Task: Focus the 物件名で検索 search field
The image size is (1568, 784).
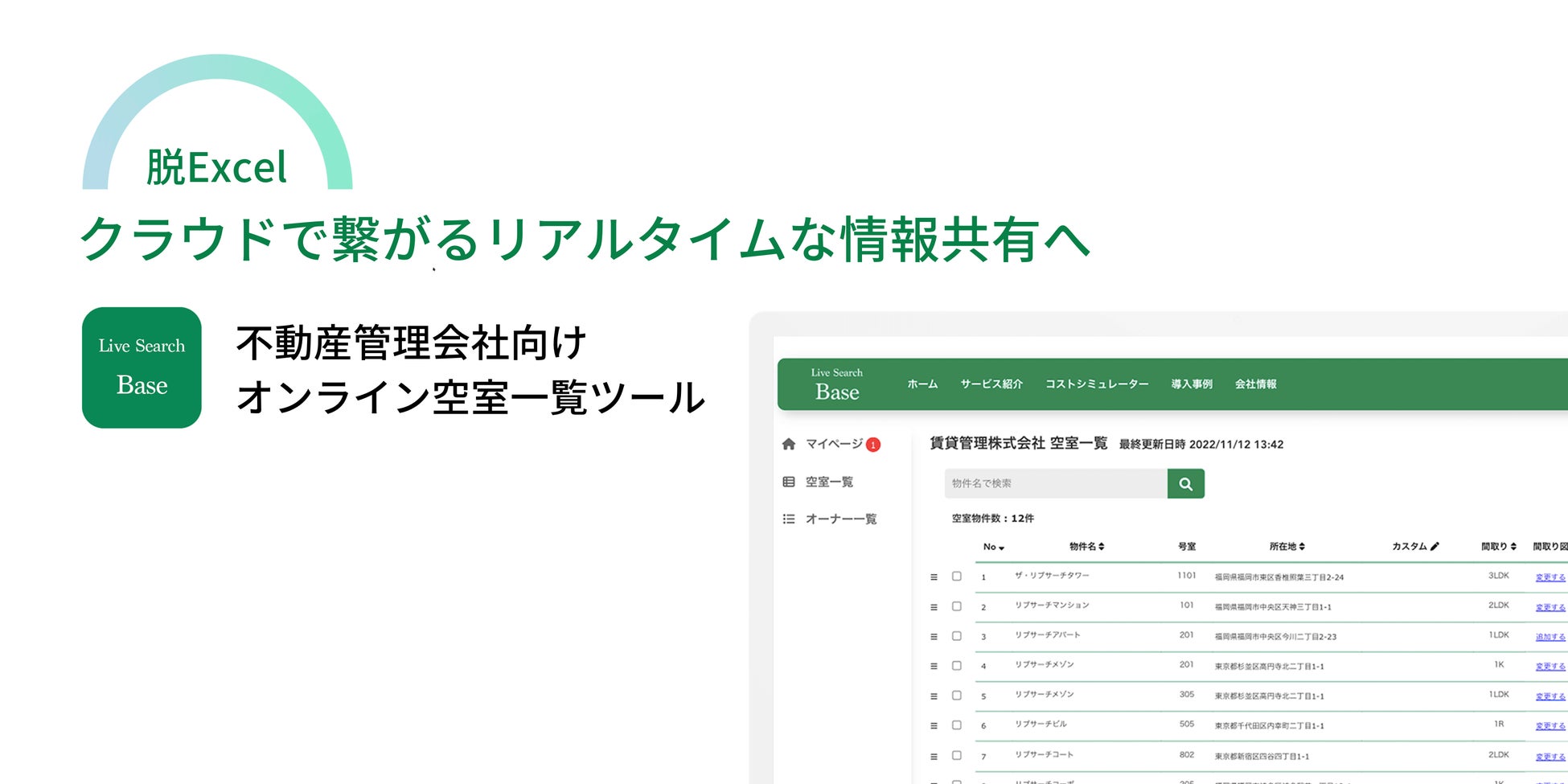Action: click(x=1056, y=483)
